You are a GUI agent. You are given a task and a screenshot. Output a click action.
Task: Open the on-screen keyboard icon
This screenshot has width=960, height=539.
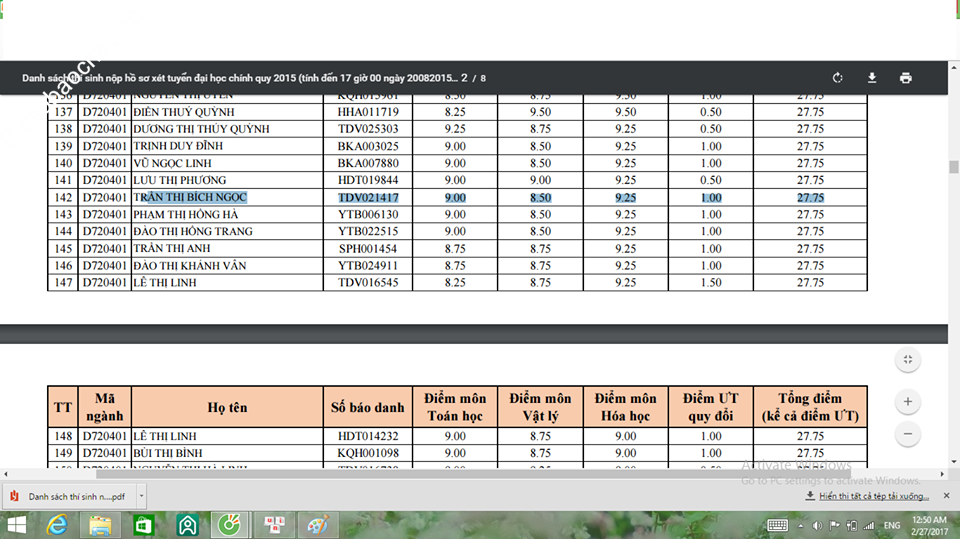(x=777, y=525)
